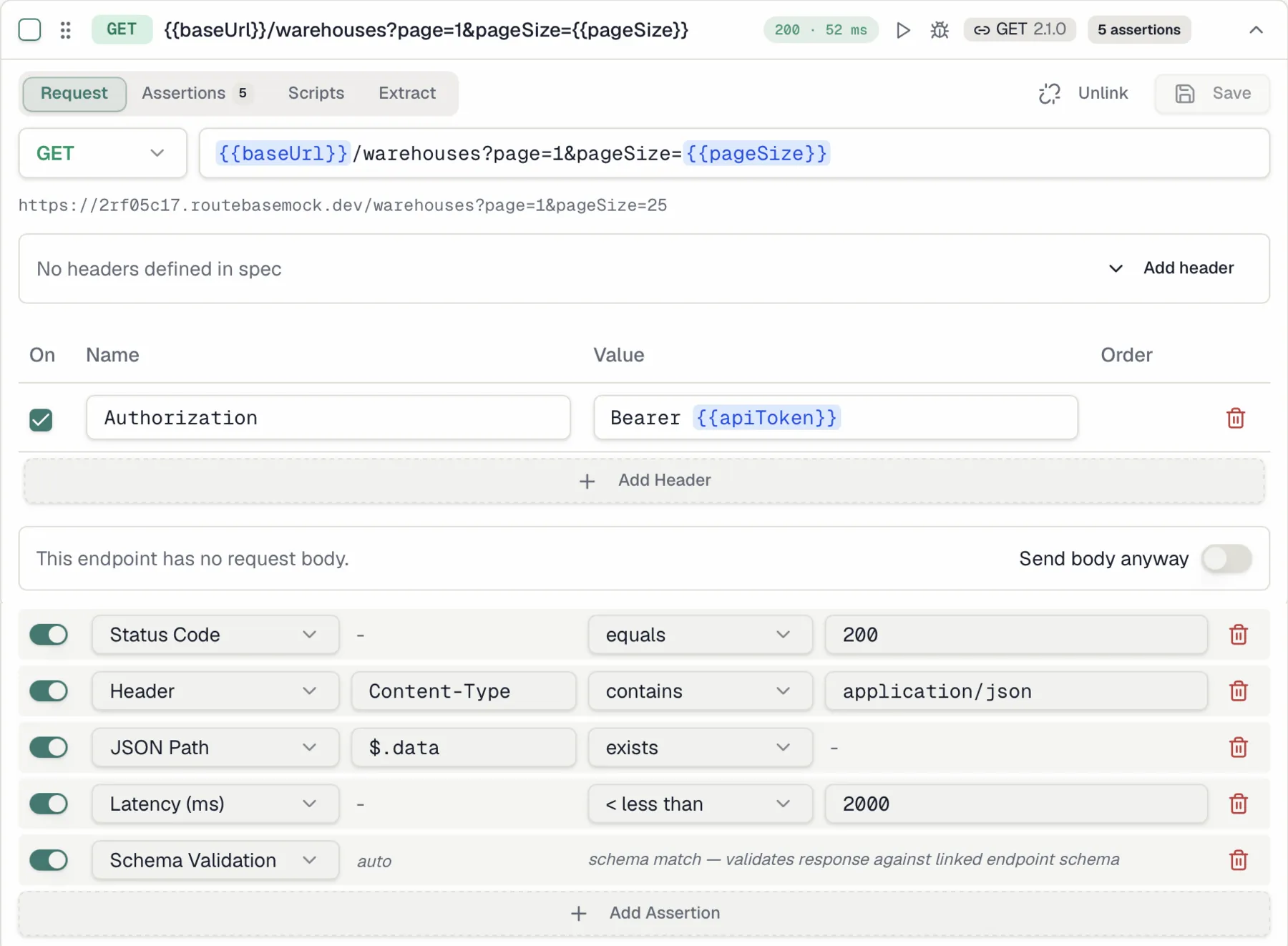Click the Save button
The image size is (1288, 946).
tap(1212, 94)
